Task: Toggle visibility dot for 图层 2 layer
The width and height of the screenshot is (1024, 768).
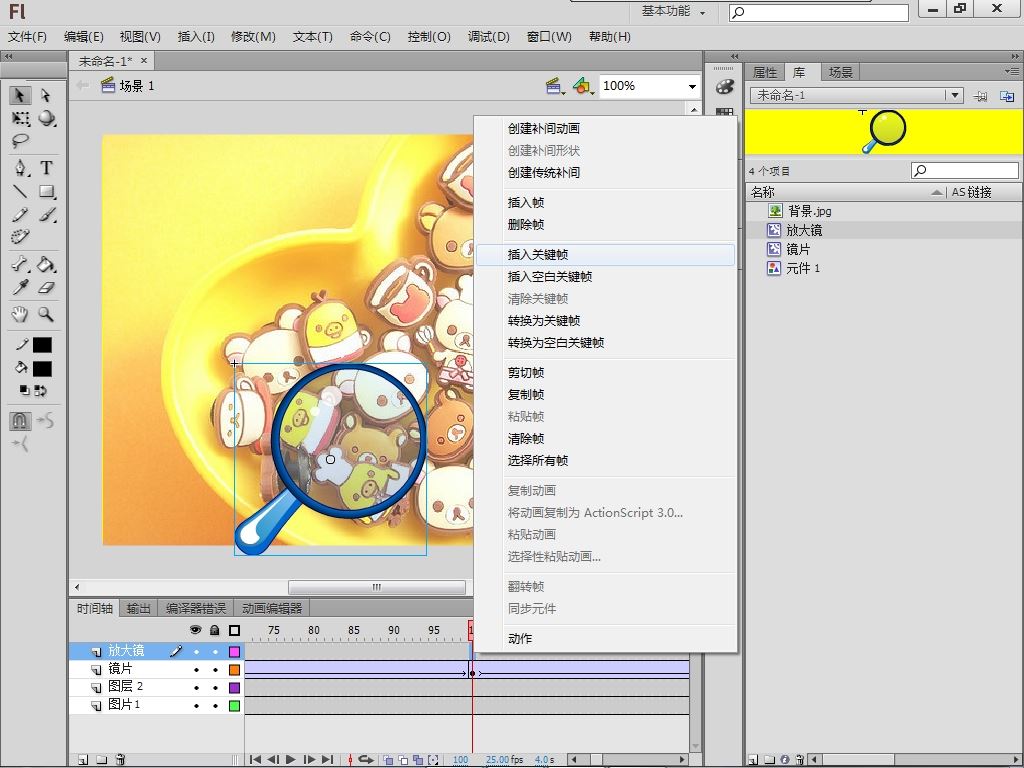Action: (x=196, y=688)
